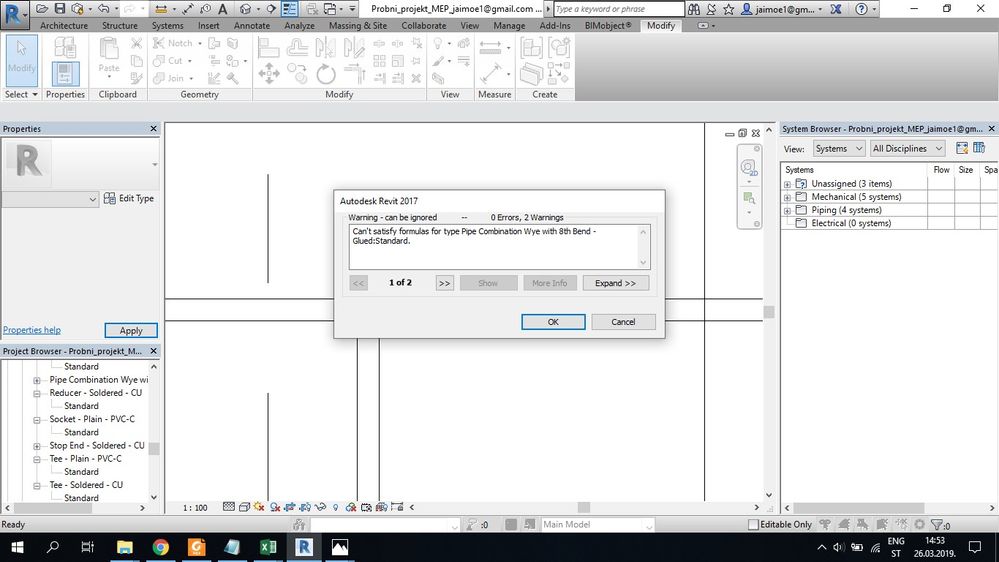Image resolution: width=999 pixels, height=562 pixels.
Task: Click the Zoom Region icon in the navigation bar
Action: 749,198
